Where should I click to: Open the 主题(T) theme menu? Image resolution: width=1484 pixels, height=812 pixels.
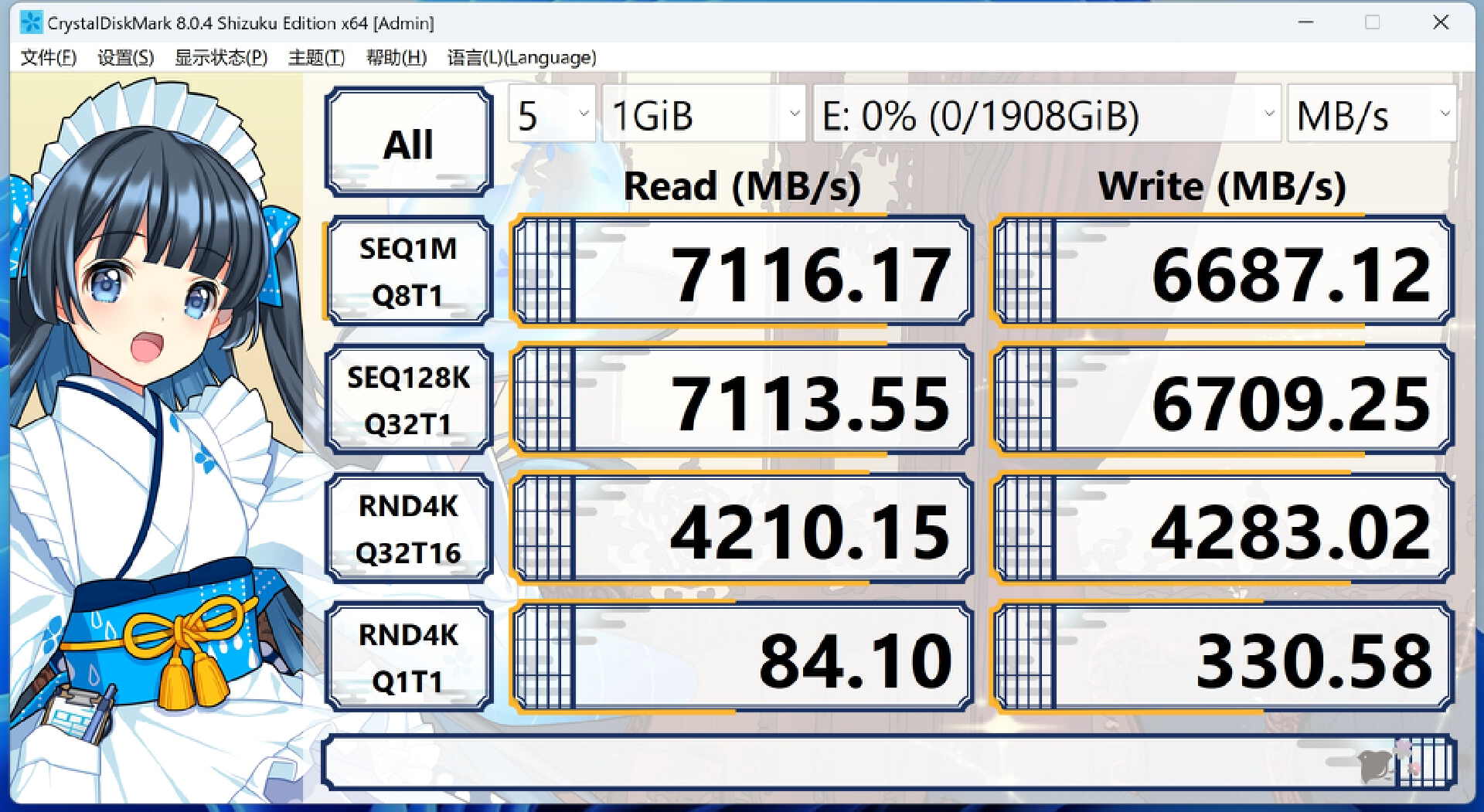[316, 58]
